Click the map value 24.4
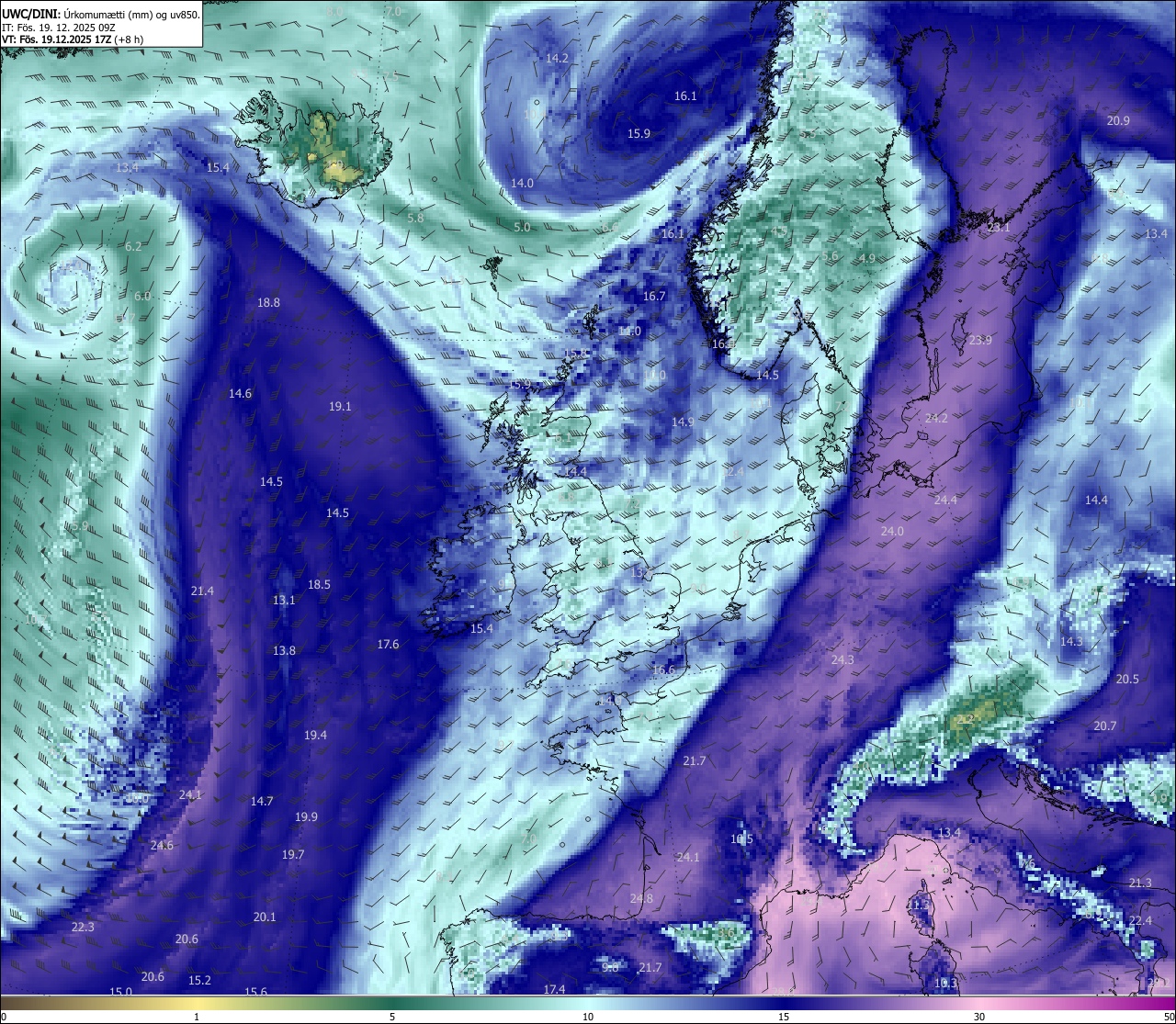The width and height of the screenshot is (1176, 1024). pos(945,500)
